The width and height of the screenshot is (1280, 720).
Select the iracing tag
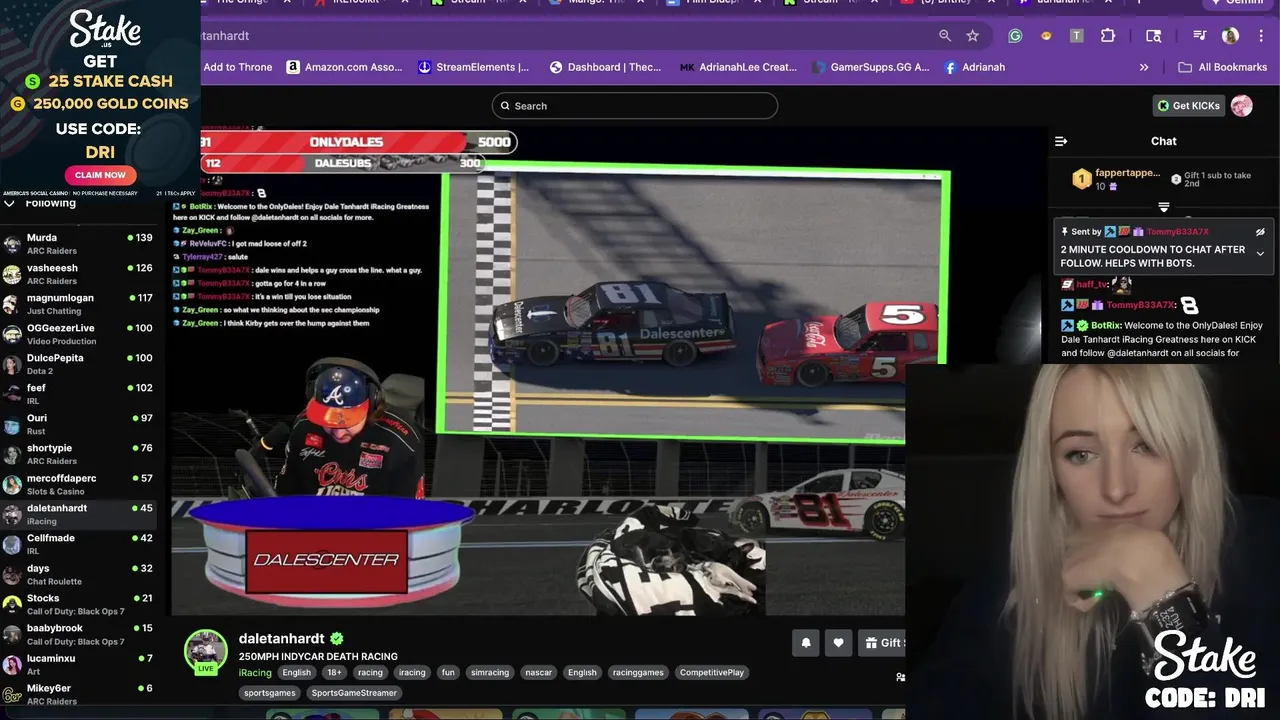[x=412, y=672]
